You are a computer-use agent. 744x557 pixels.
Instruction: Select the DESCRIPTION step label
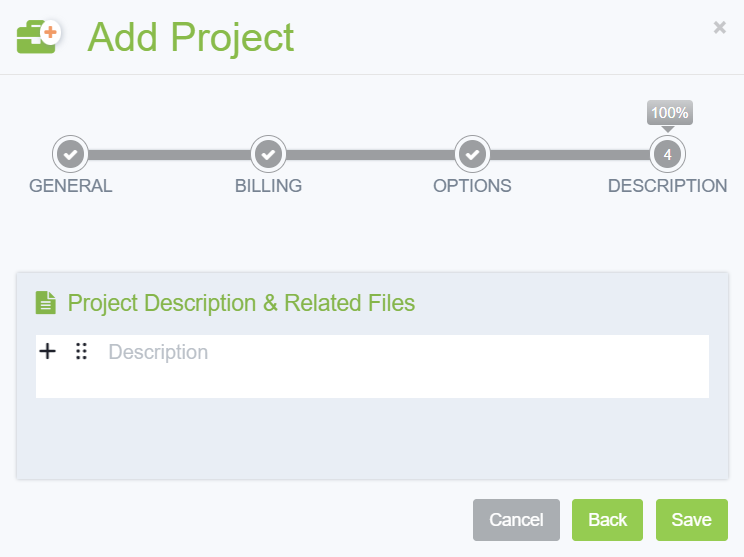pos(667,186)
